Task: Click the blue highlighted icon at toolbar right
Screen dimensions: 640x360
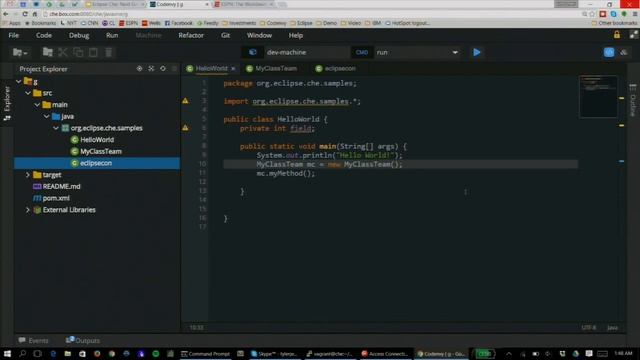Action: pos(609,52)
